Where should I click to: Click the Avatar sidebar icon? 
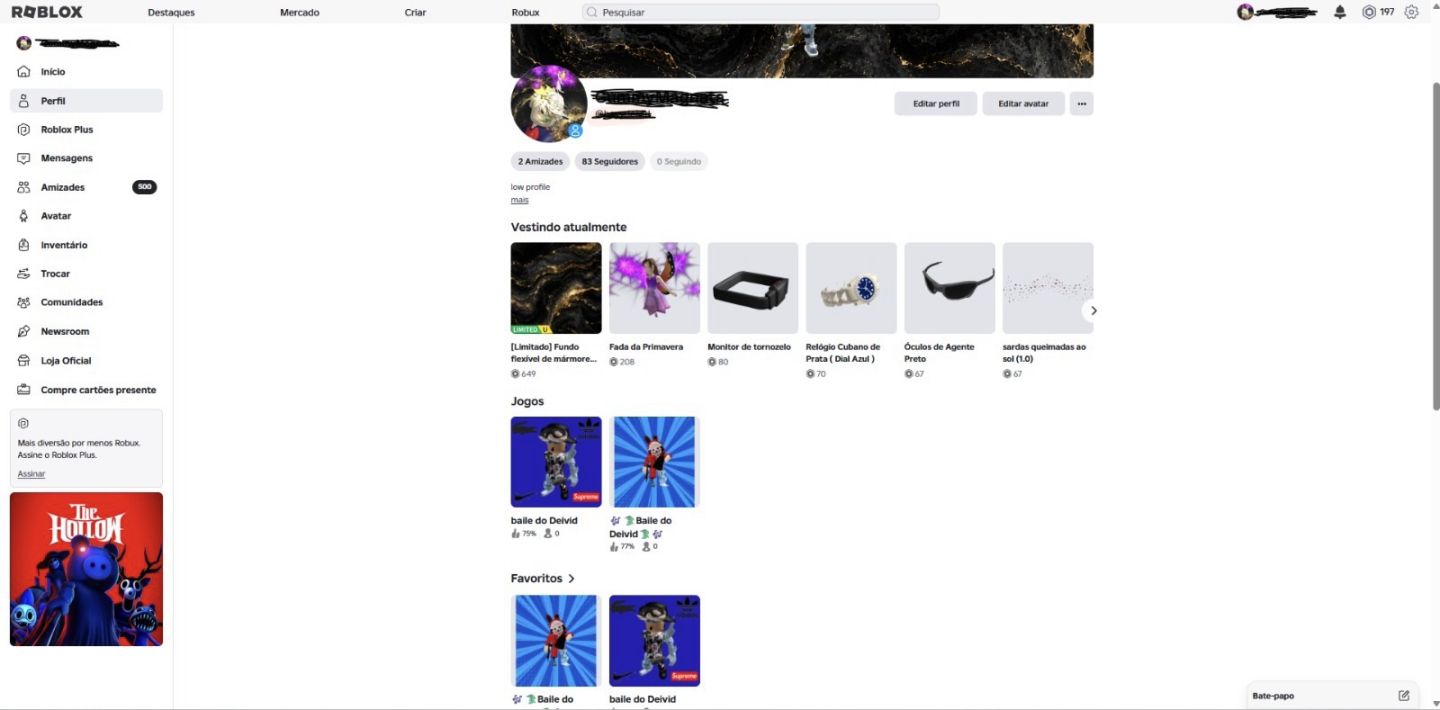(24, 216)
